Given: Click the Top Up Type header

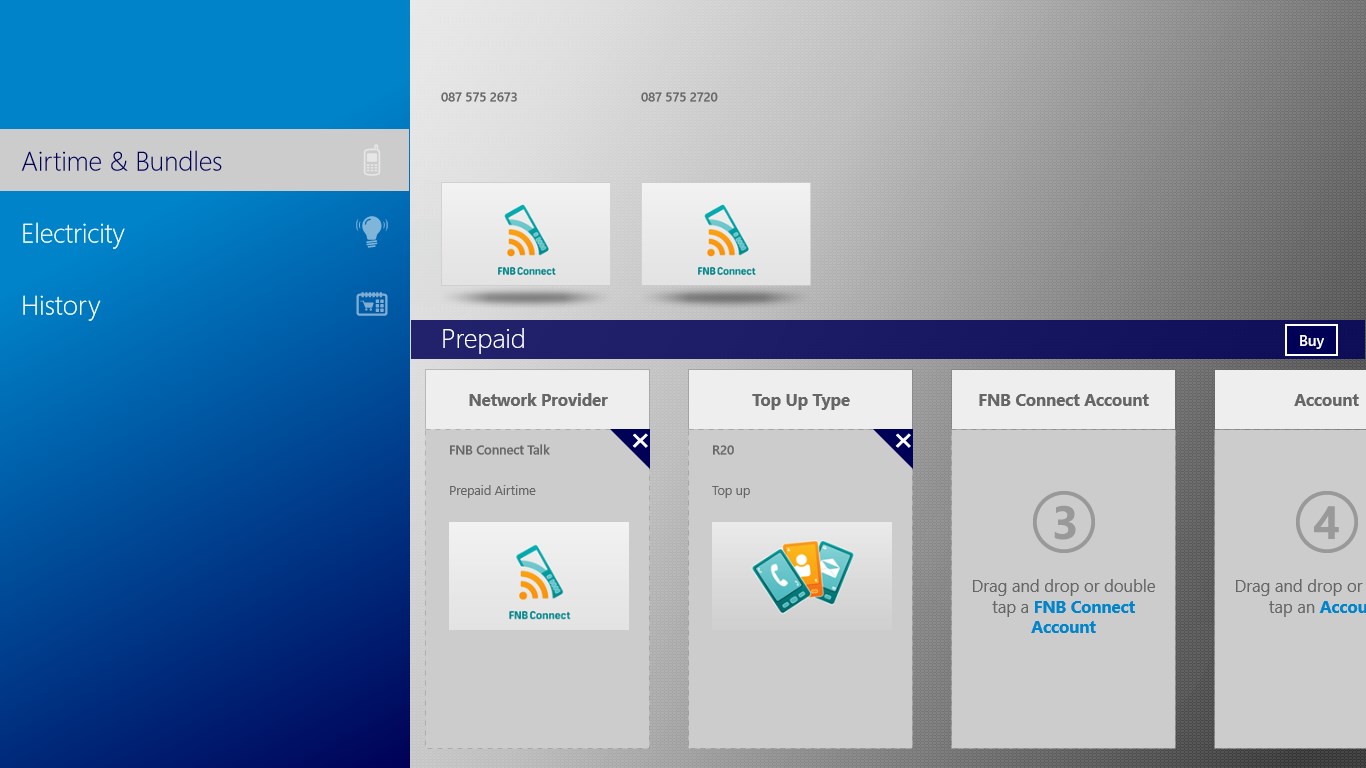Looking at the screenshot, I should point(801,400).
